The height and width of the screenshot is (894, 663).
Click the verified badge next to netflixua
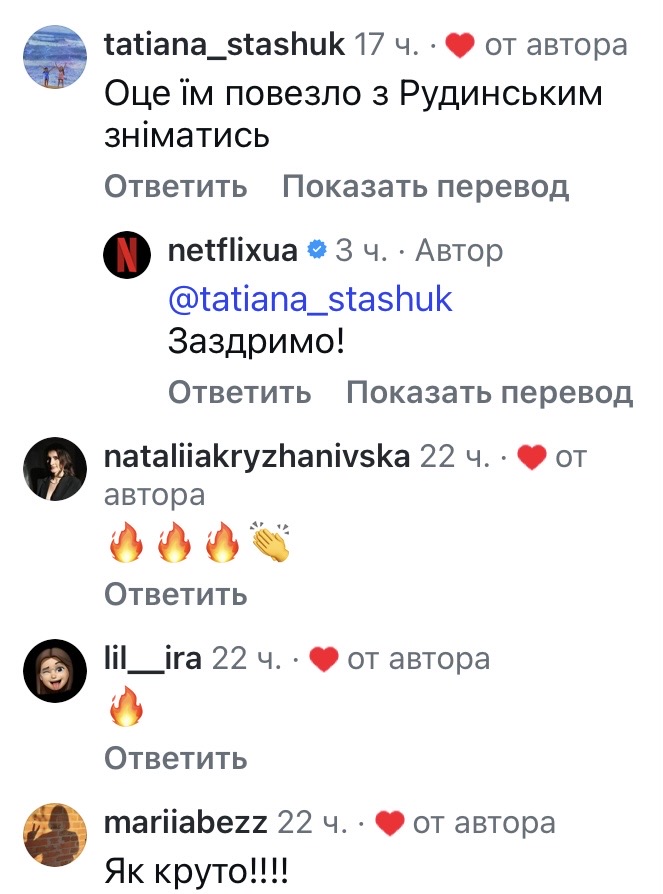(317, 251)
